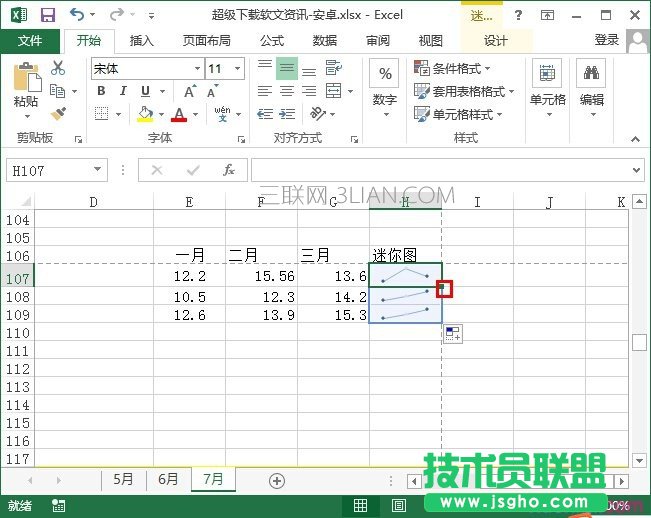Expand the font size dropdown showing 11
The height and width of the screenshot is (518, 651).
pos(237,69)
